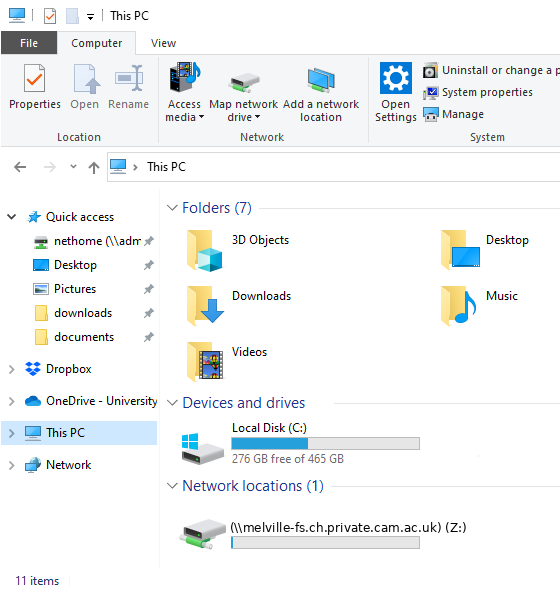Open the Properties ribbon button
Viewport: 560px width, 593px height.
click(x=35, y=87)
